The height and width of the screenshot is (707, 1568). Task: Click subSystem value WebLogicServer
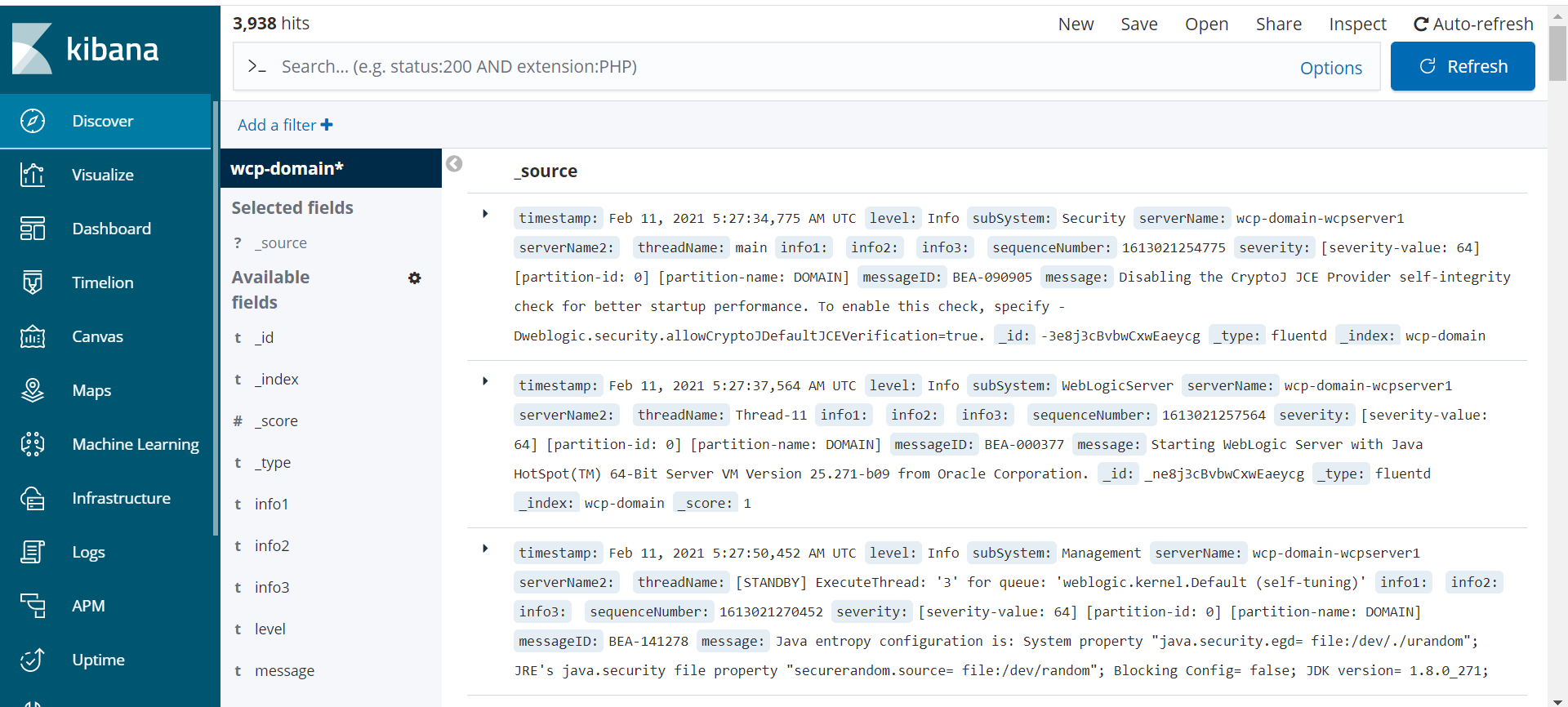1117,386
